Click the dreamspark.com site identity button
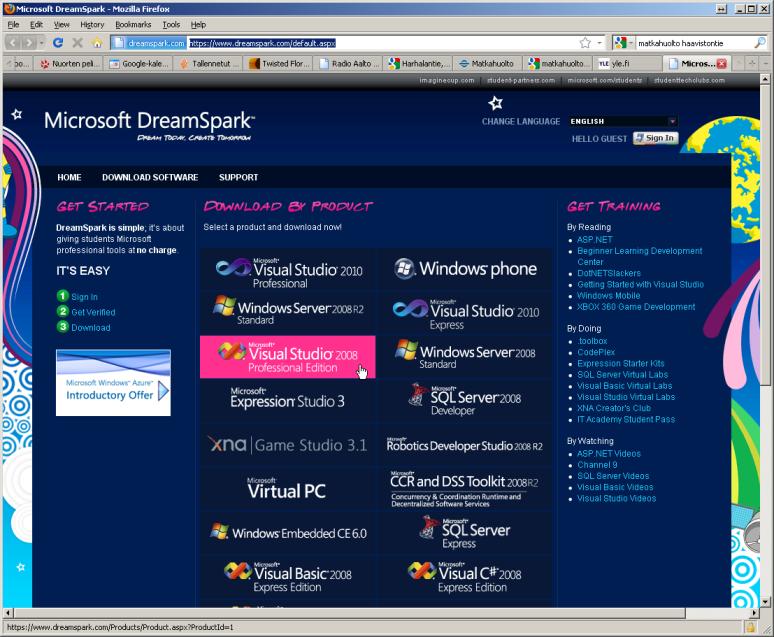Viewport: 774px width, 637px height. coord(149,43)
